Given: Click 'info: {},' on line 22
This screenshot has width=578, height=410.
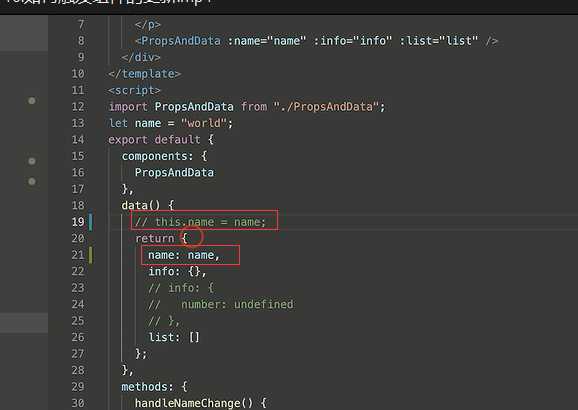Looking at the screenshot, I should pyautogui.click(x=177, y=271).
